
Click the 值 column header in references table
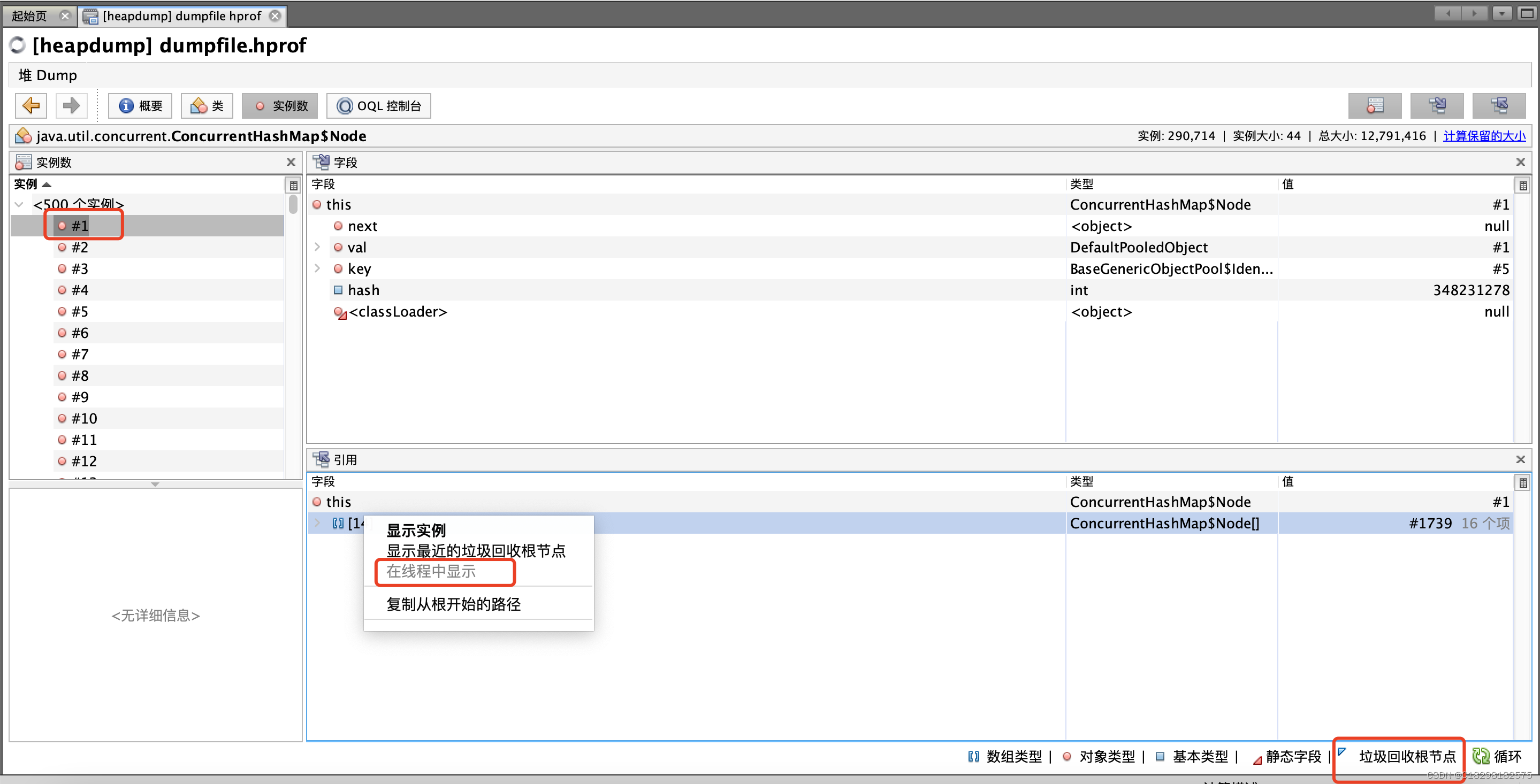pos(1396,481)
